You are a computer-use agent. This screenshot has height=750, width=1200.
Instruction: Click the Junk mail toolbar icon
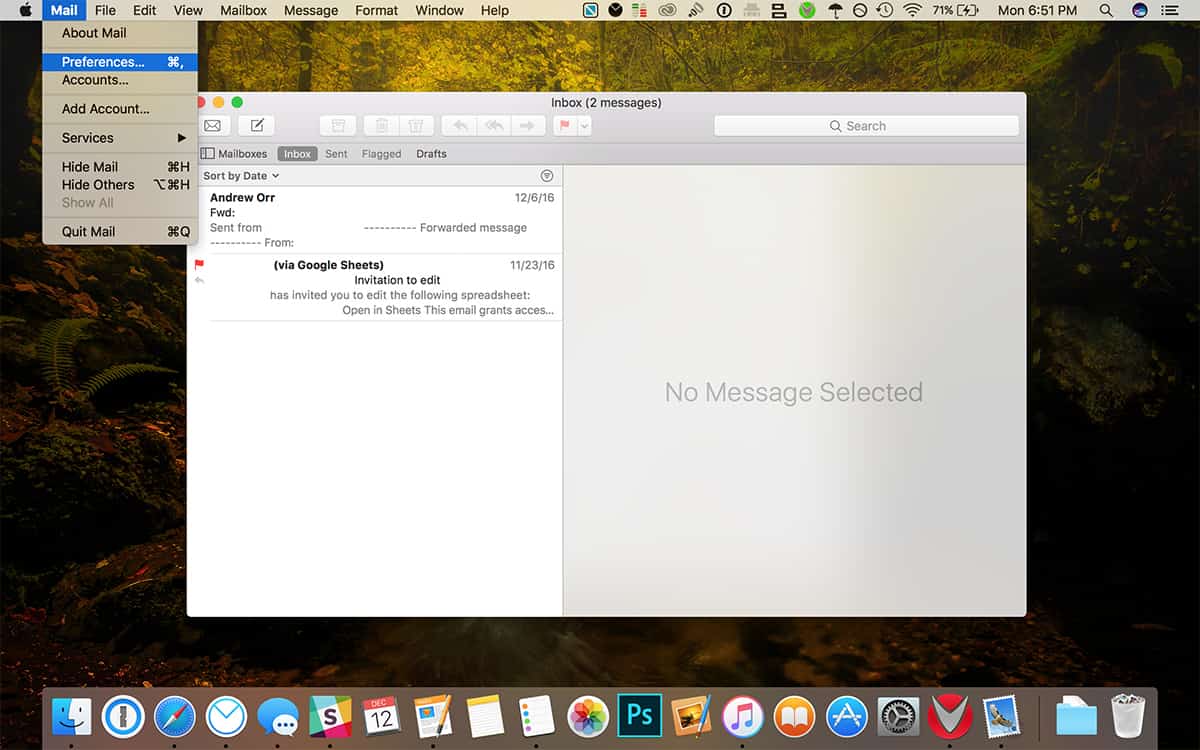coord(415,126)
